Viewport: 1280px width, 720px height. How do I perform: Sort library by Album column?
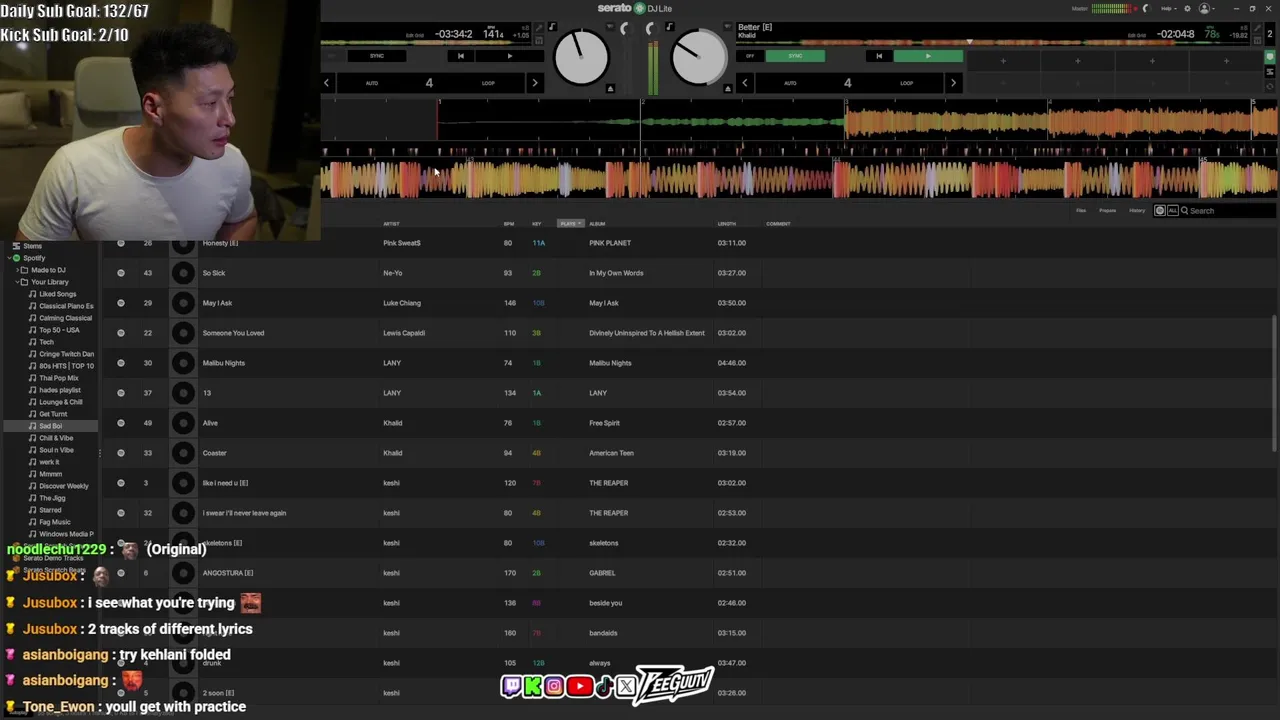(597, 224)
